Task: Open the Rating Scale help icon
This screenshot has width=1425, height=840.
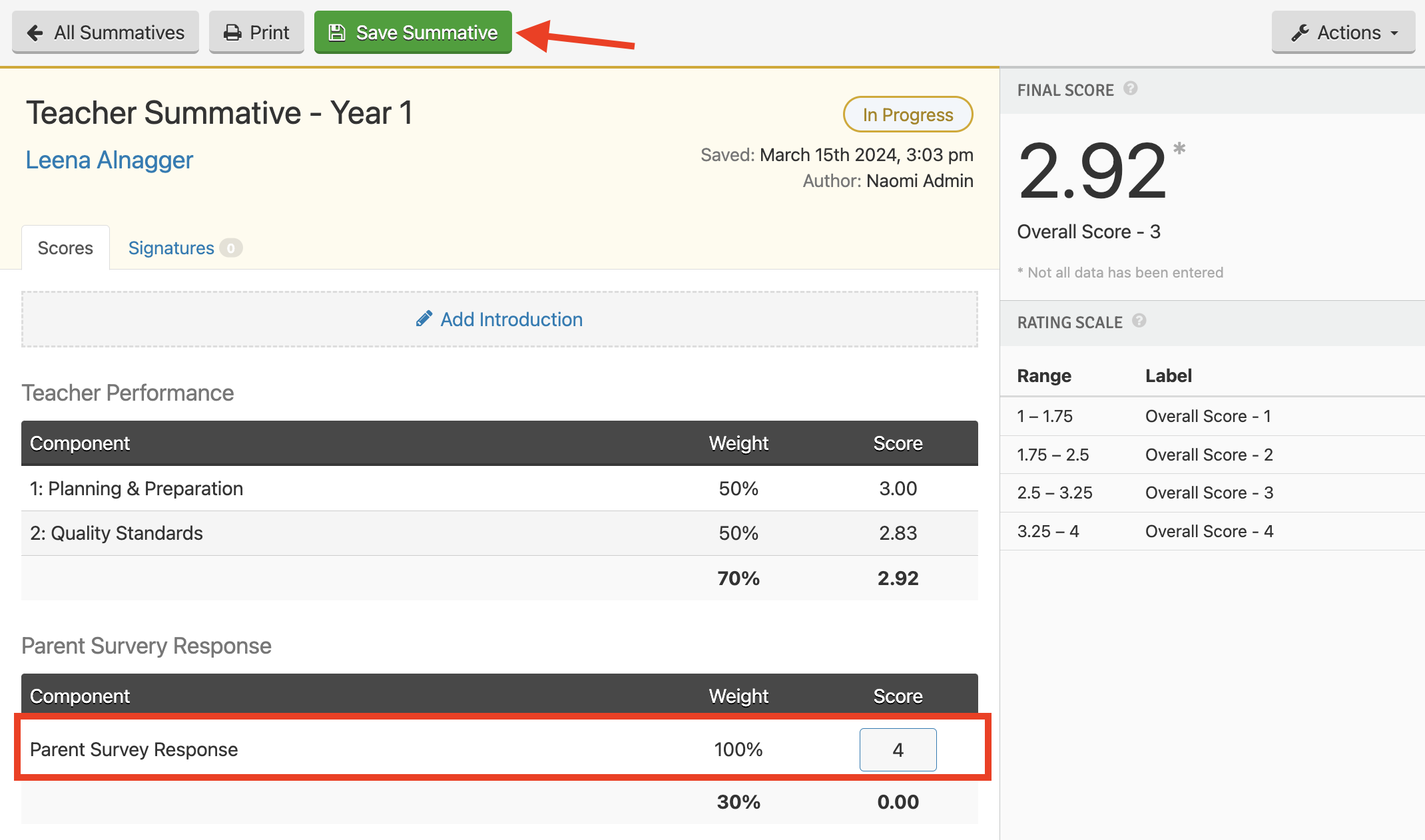Action: click(1139, 321)
